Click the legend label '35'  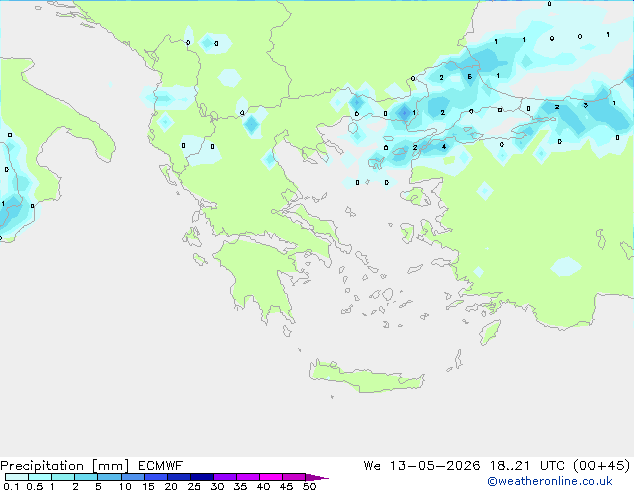tap(240, 486)
